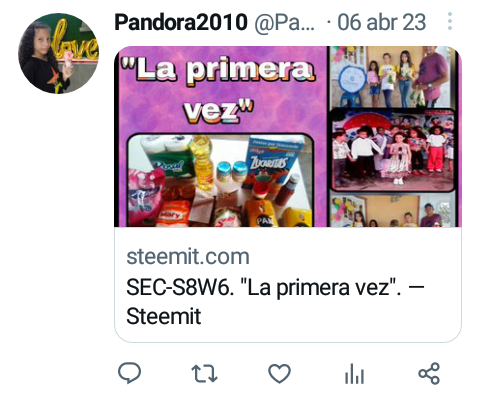Retweet the Pandora2010 post

point(204,373)
